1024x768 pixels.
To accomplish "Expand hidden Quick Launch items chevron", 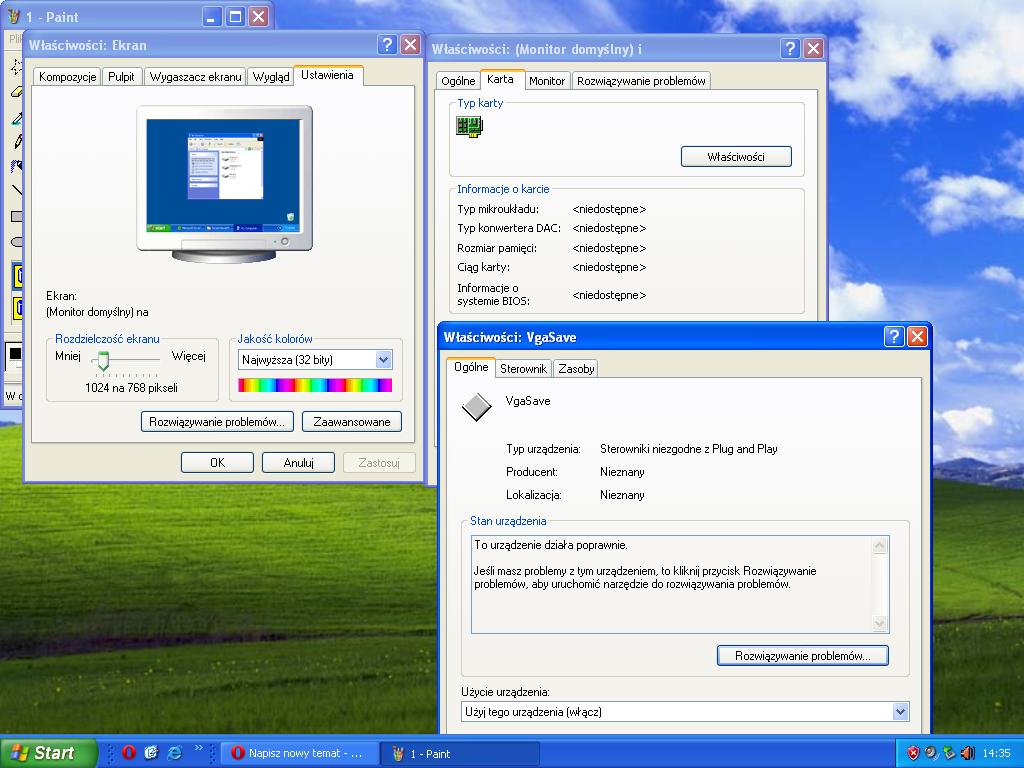I will point(199,748).
